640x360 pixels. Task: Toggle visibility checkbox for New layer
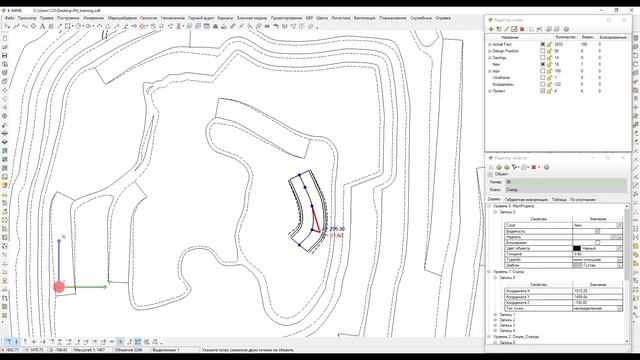(542, 64)
